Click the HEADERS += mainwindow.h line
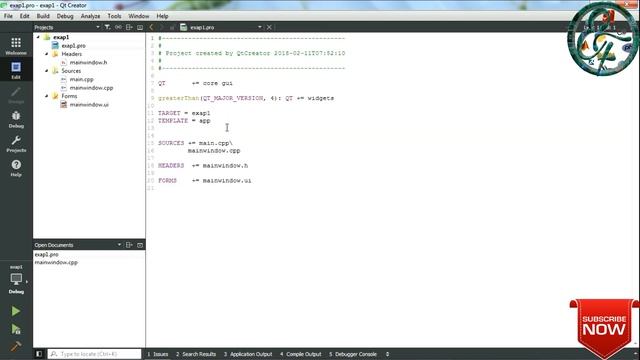640x360 pixels. [203, 166]
